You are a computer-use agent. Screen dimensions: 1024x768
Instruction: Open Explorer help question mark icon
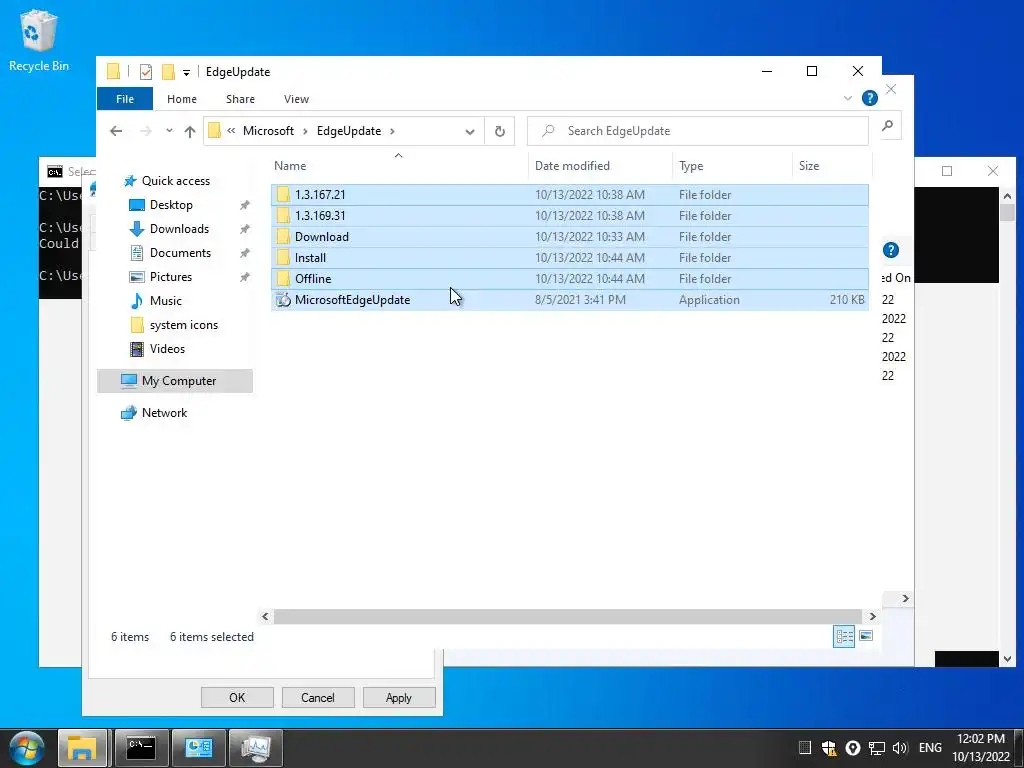pos(869,99)
